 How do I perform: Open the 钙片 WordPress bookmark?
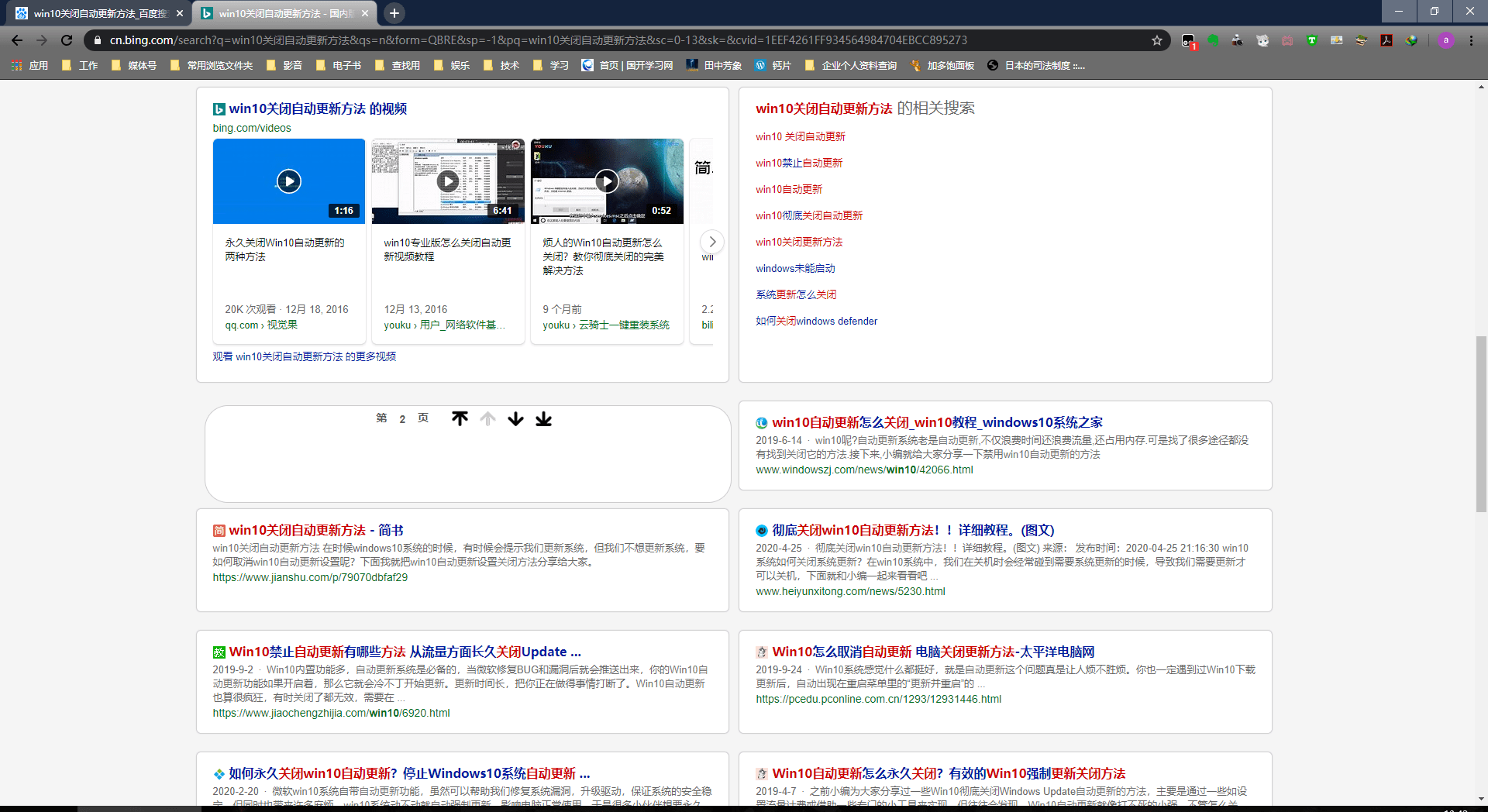(773, 66)
